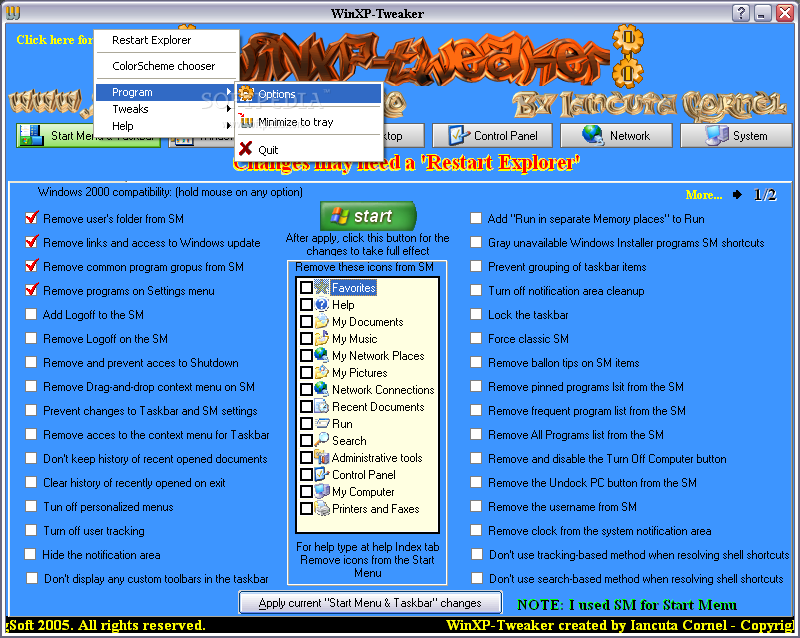Screen dimensions: 800x638
Task: Open the Network tab button
Action: [616, 136]
